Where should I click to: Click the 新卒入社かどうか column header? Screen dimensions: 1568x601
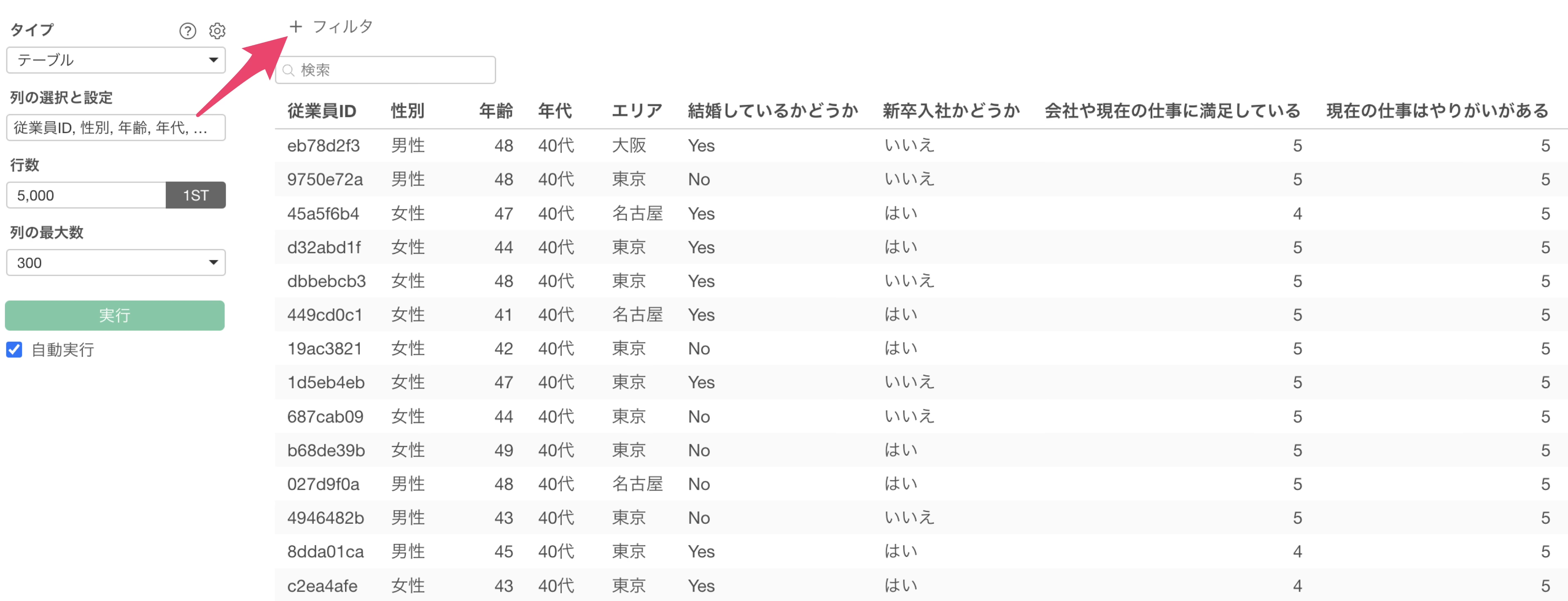point(951,111)
